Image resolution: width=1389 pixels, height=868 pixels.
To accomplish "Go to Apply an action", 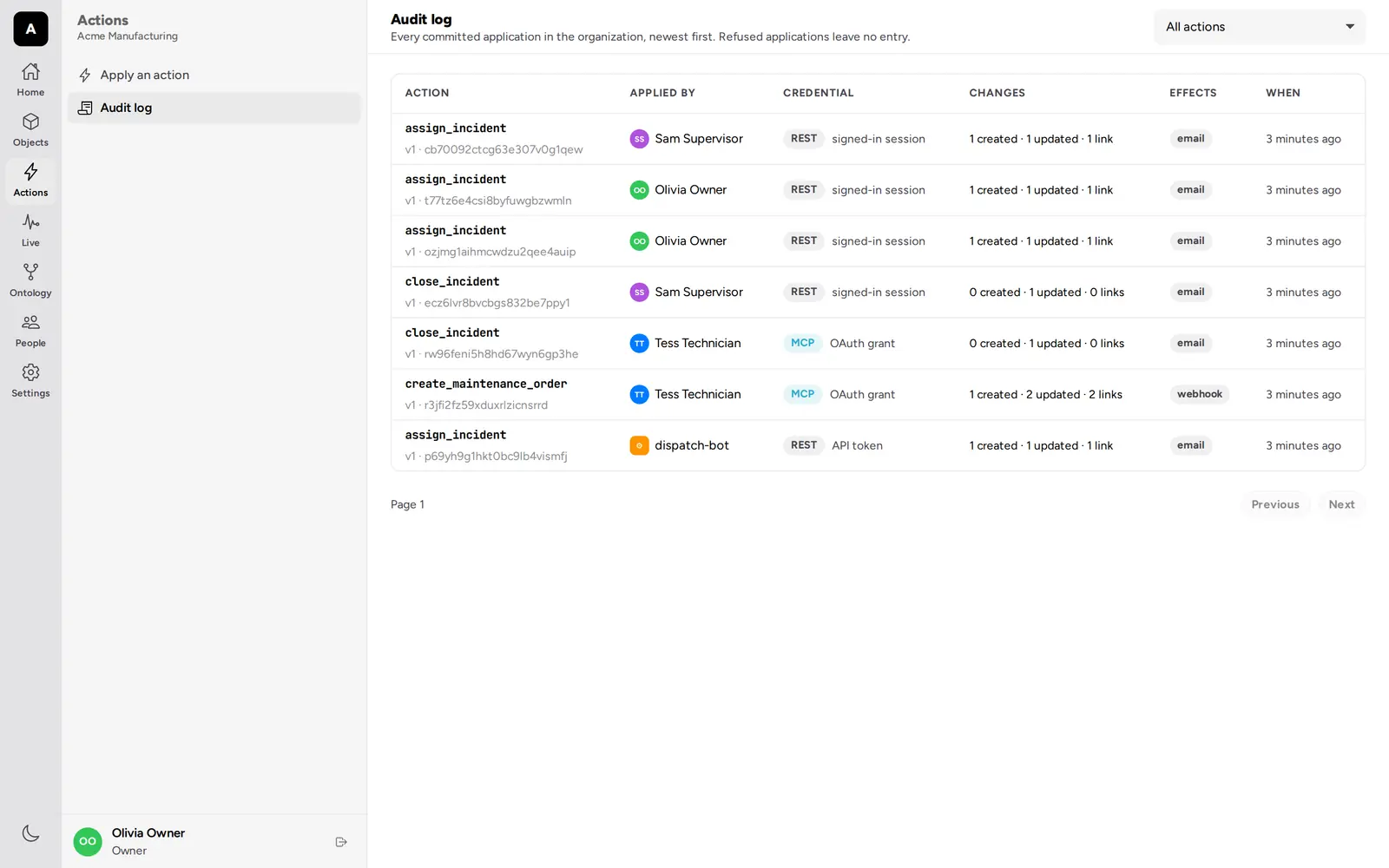I will [x=214, y=75].
